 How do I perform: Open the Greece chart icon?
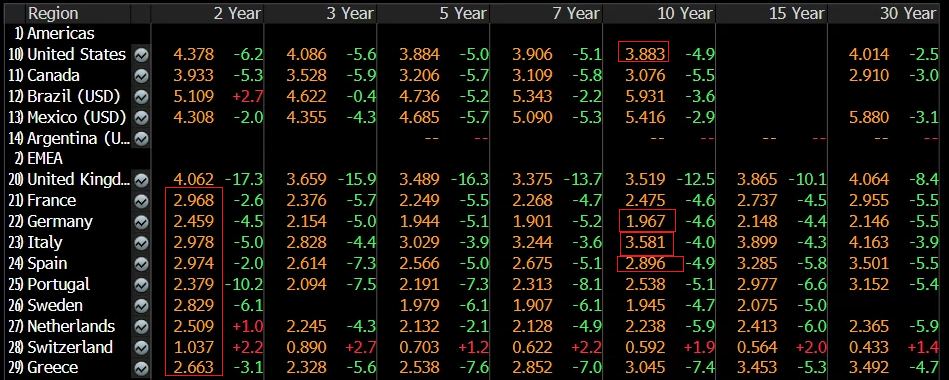click(x=141, y=368)
